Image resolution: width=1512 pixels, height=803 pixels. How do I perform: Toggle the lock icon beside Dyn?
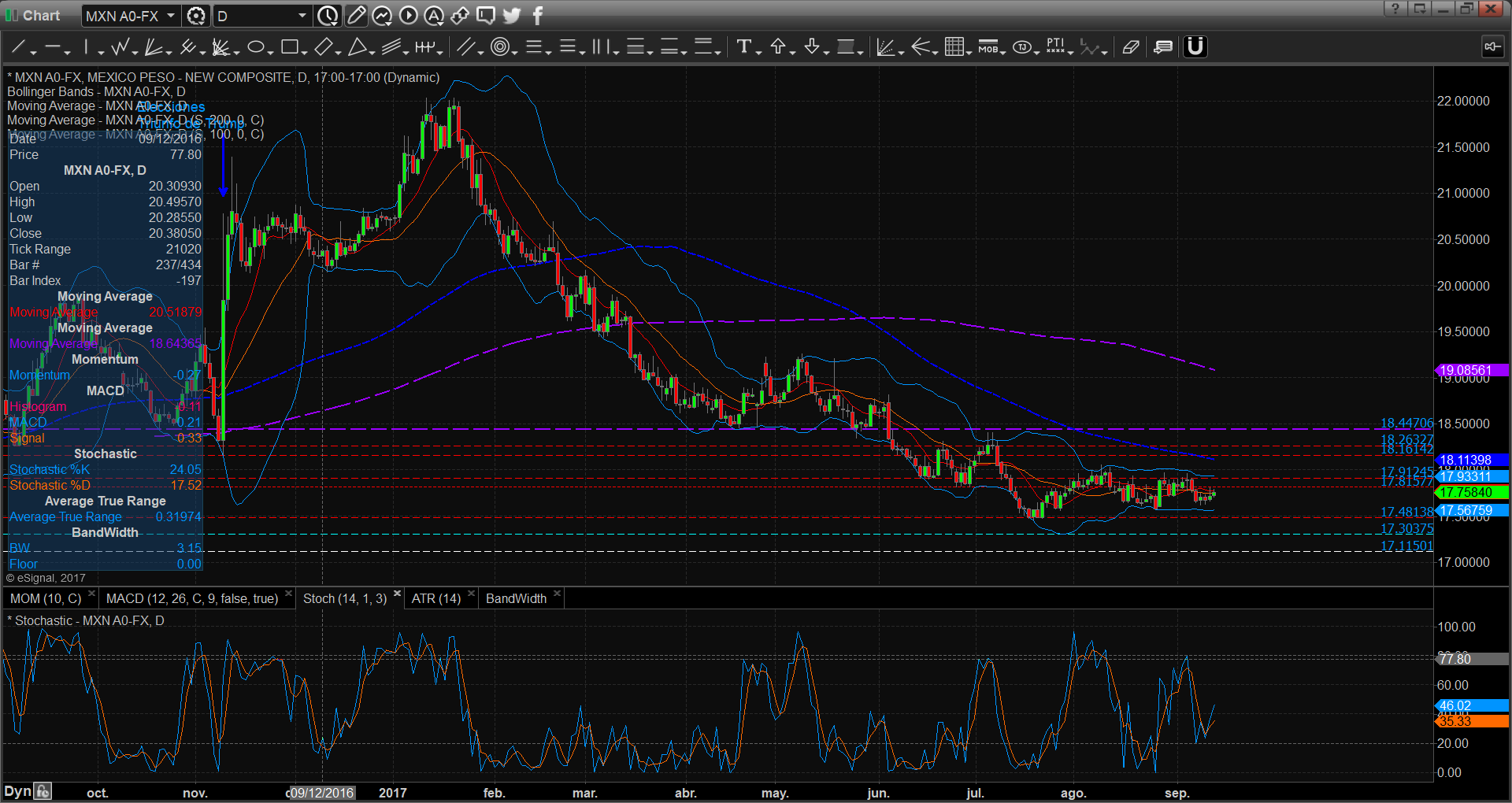coord(43,791)
